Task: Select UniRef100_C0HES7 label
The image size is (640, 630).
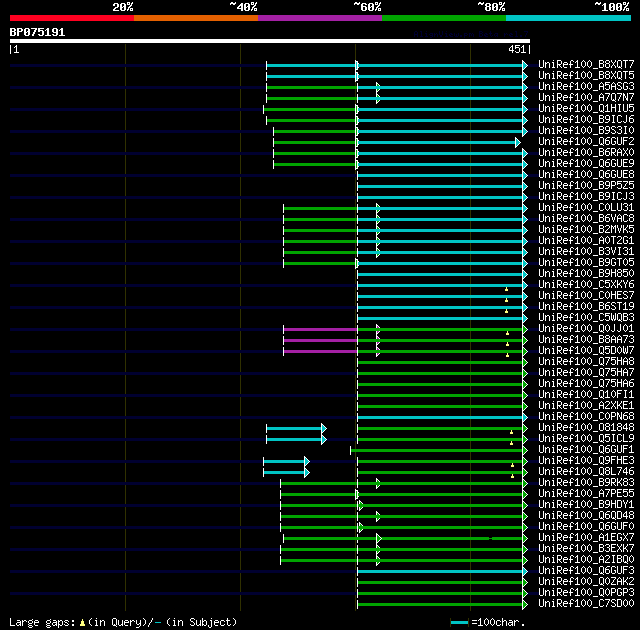Action: point(586,296)
